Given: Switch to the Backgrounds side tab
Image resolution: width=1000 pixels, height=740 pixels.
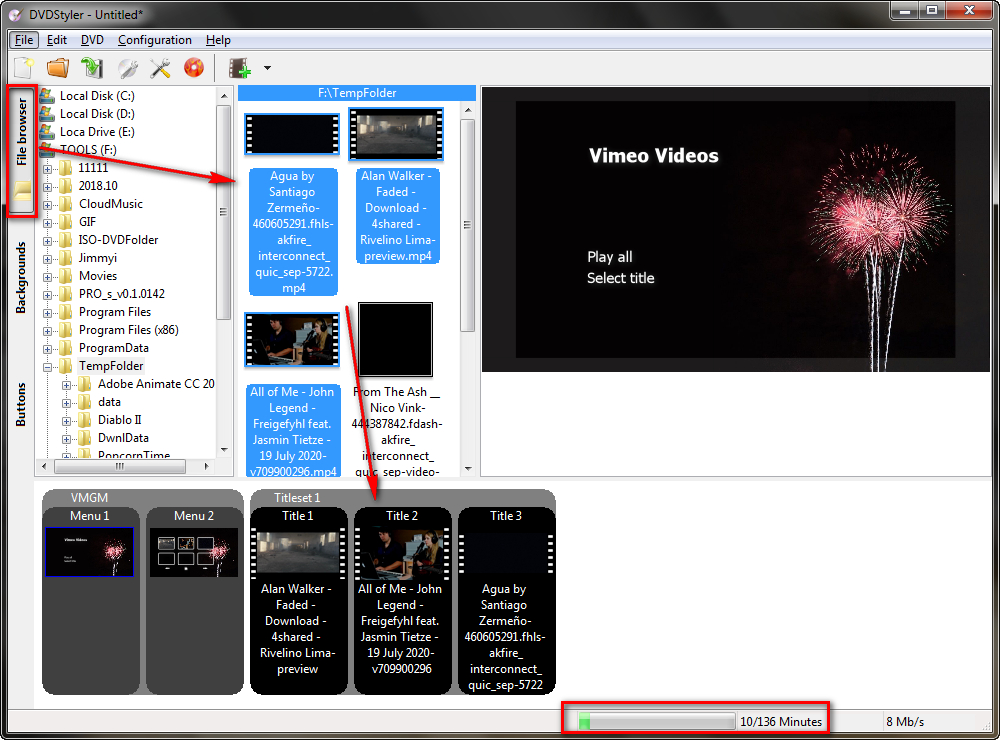Looking at the screenshot, I should [x=21, y=278].
